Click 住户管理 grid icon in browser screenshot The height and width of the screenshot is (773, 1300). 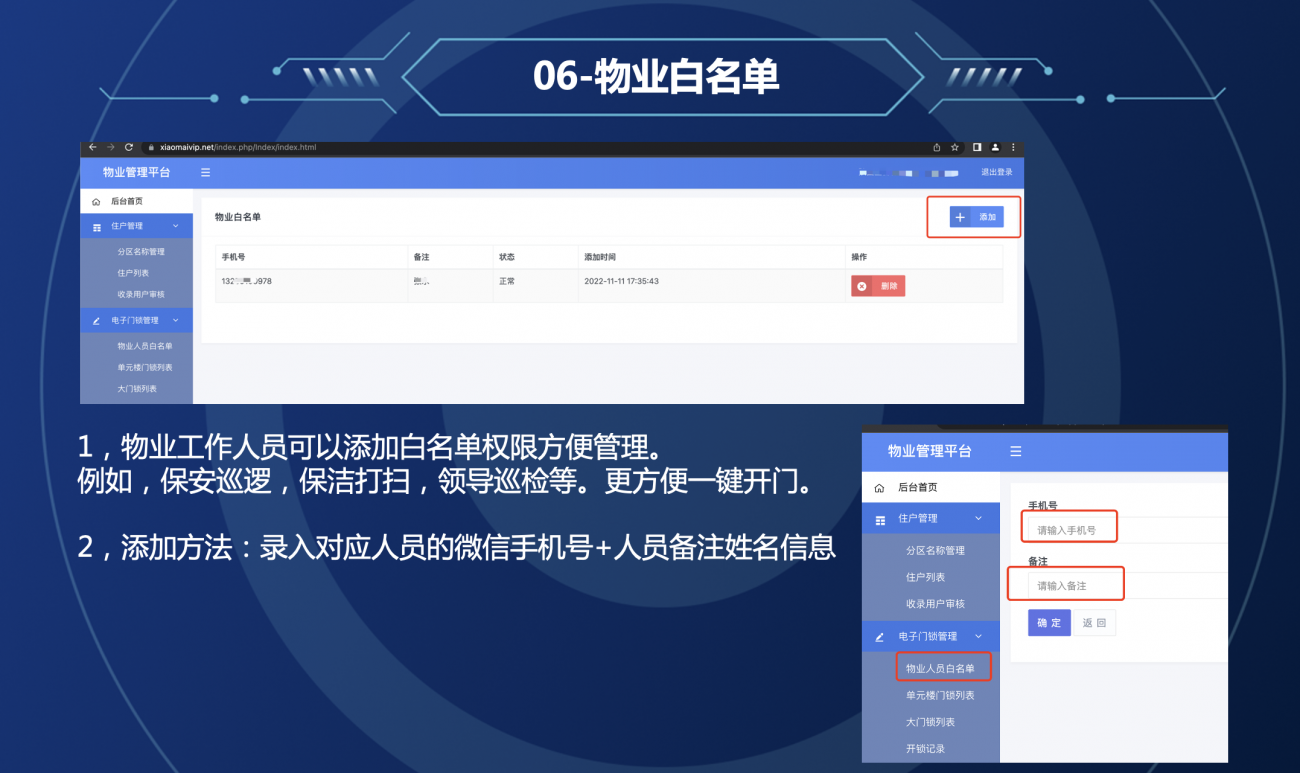tap(97, 227)
